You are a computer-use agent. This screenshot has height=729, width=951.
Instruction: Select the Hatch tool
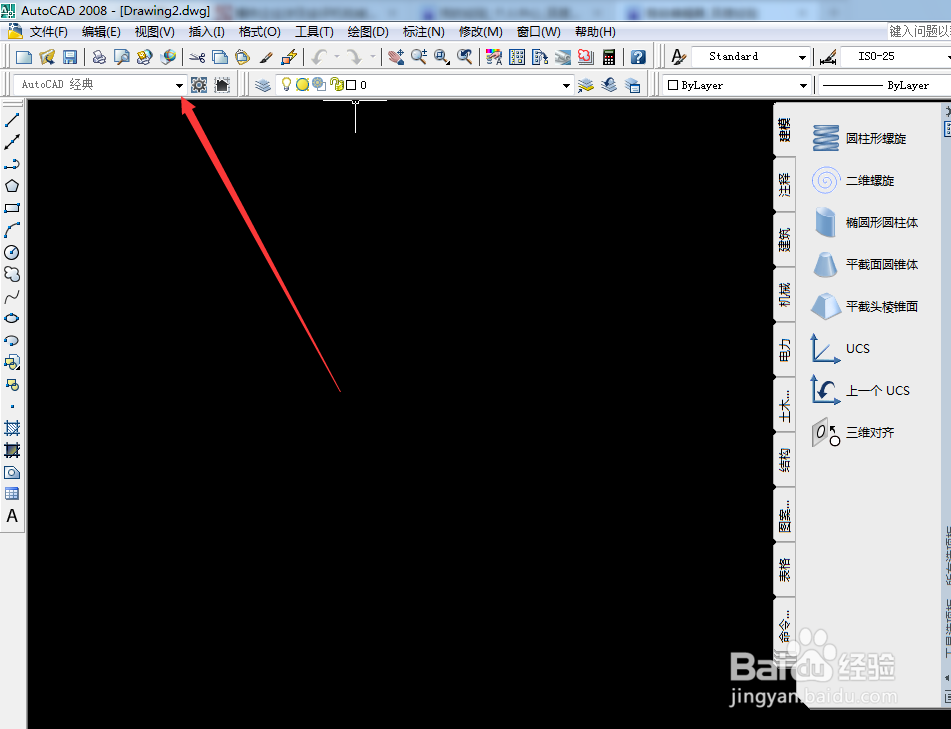point(12,428)
